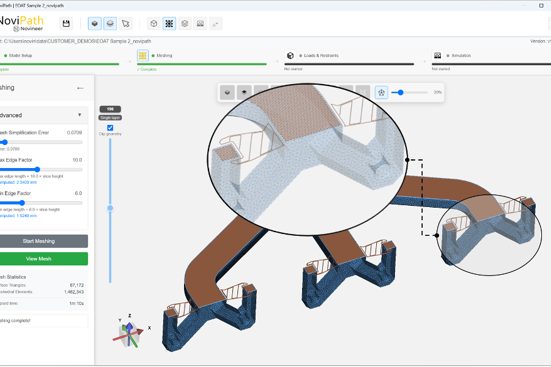This screenshot has height=367, width=551.
Task: Click the tetrahedral elements count 1,462,343
Action: [x=74, y=292]
